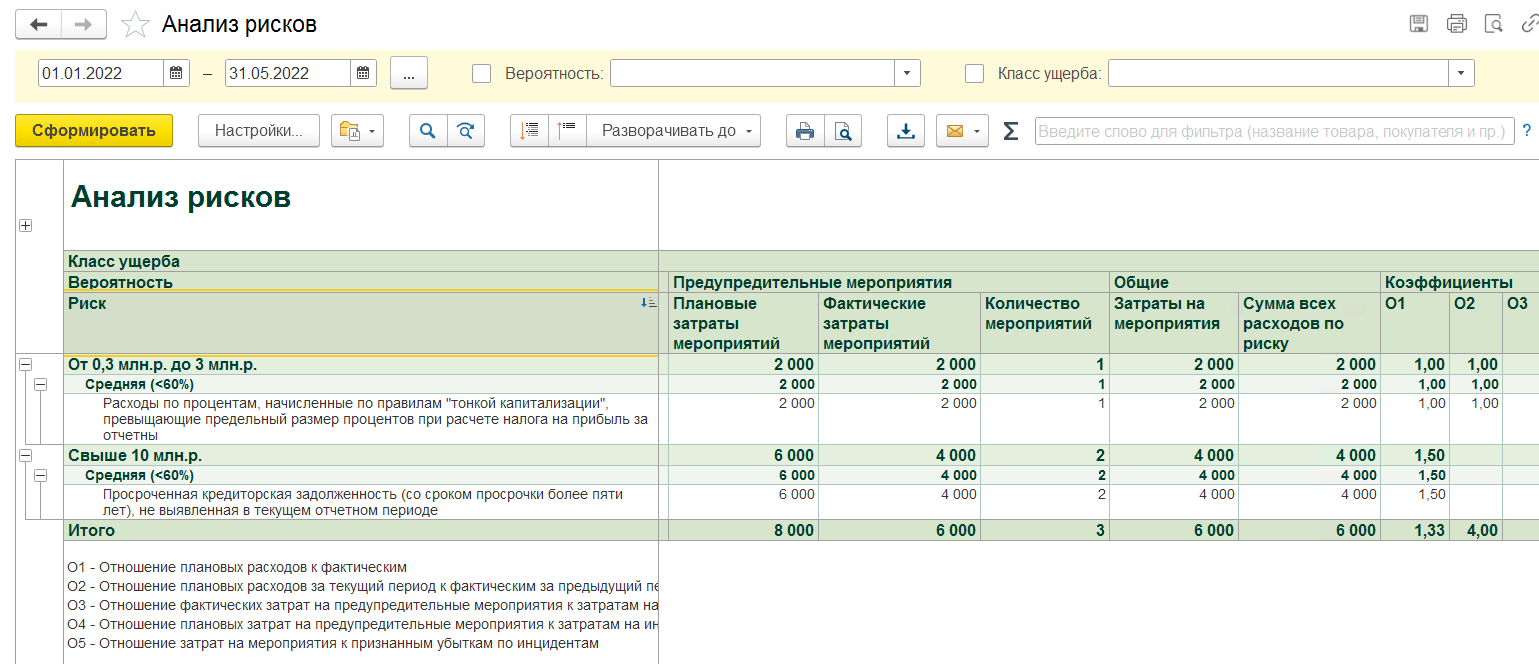Click the back navigation arrow
This screenshot has width=1539, height=664.
point(39,25)
